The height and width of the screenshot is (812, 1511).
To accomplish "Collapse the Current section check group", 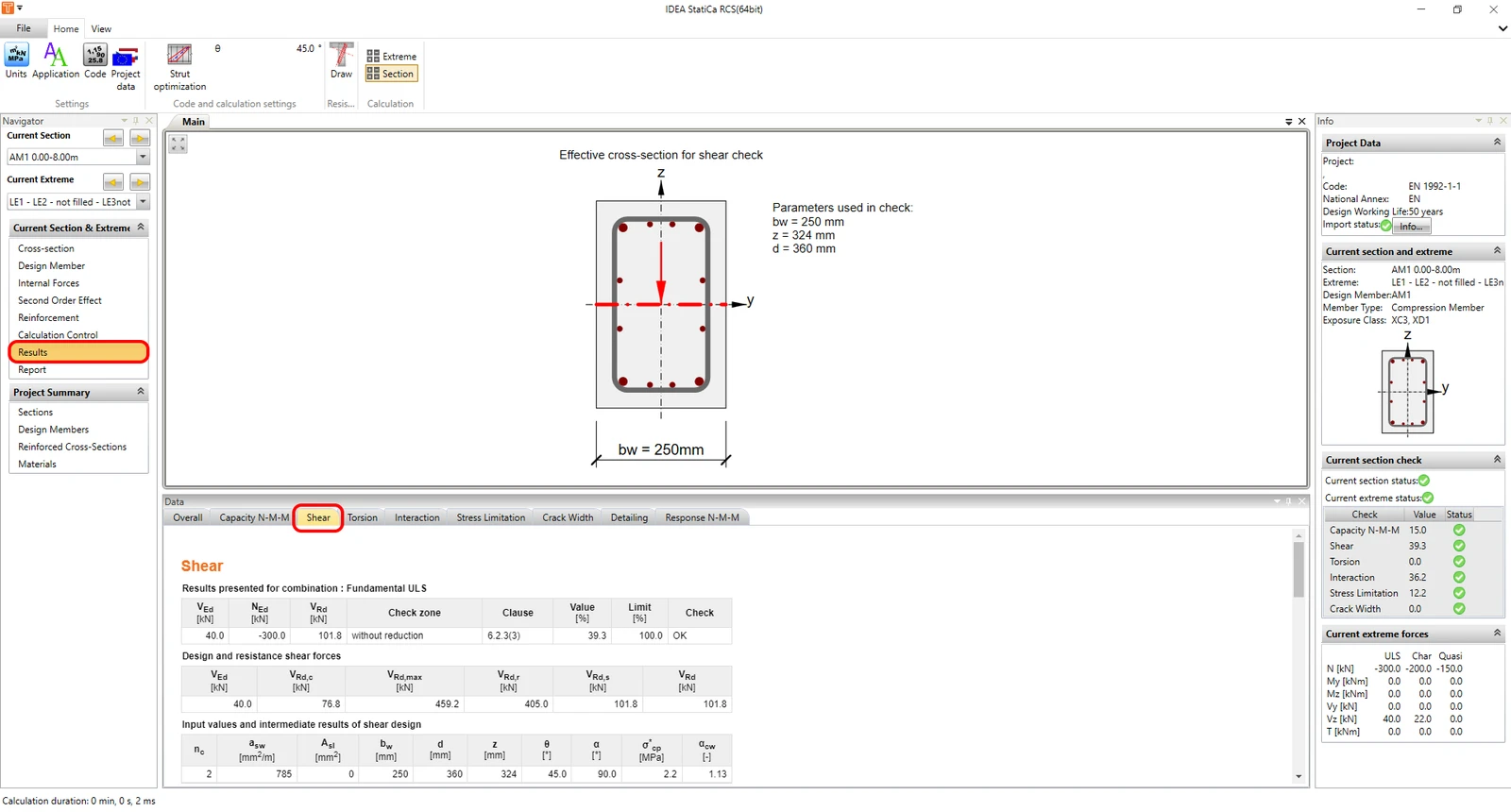I will tap(1497, 460).
